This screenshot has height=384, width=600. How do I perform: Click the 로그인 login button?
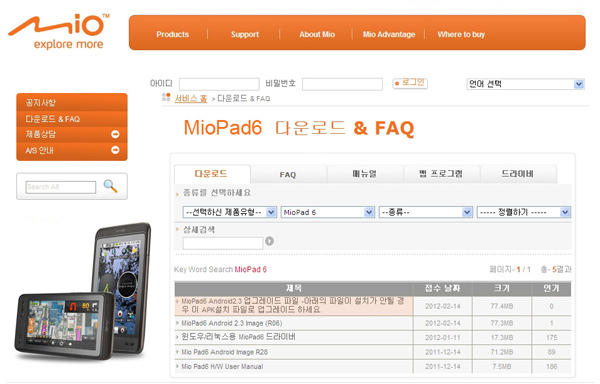click(x=410, y=83)
